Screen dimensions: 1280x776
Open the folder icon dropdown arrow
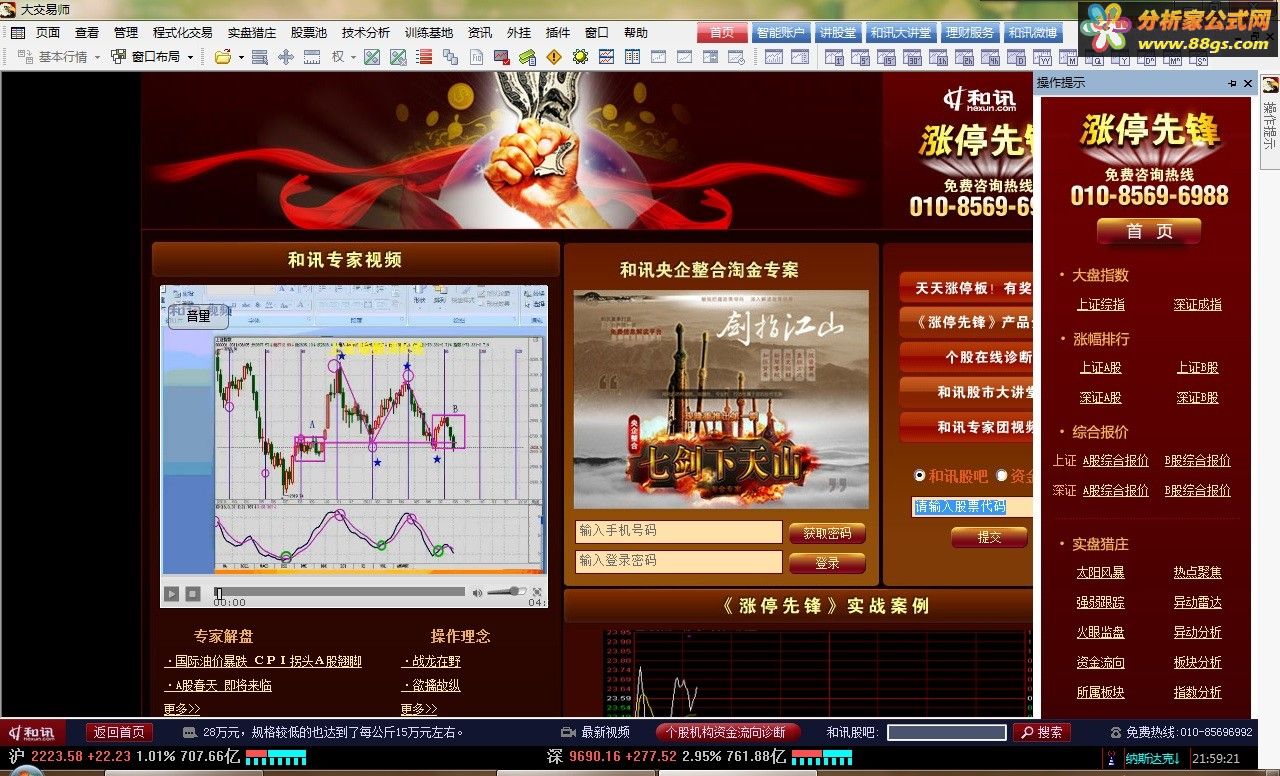241,57
